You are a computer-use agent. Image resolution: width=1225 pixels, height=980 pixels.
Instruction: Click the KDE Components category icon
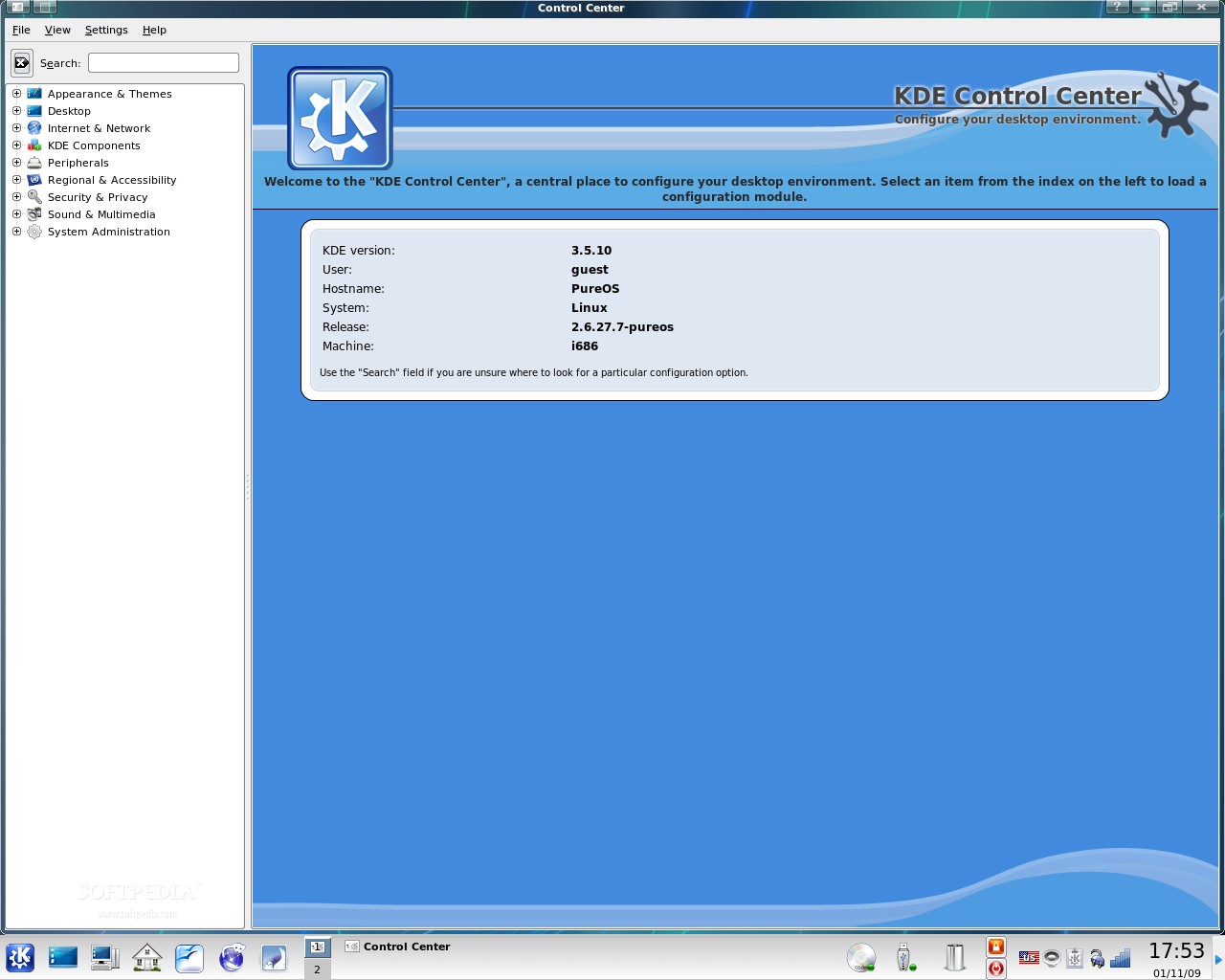click(x=34, y=145)
